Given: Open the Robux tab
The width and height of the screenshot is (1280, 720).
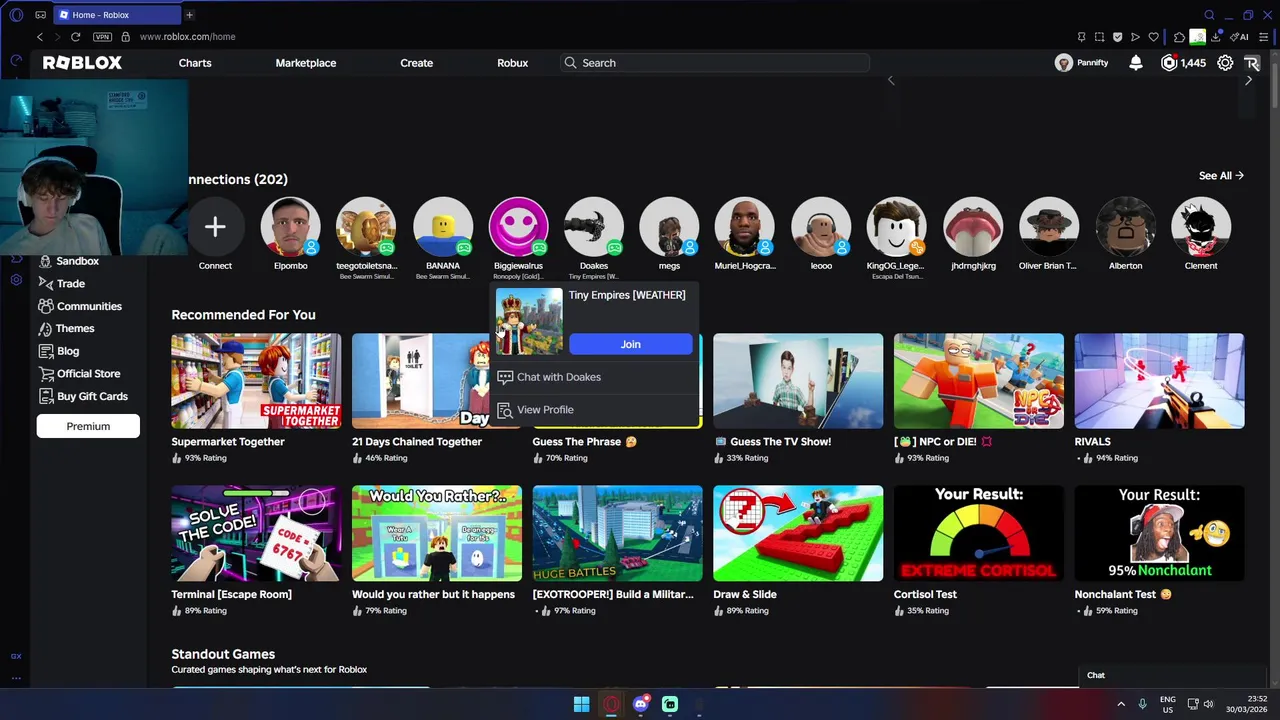Looking at the screenshot, I should [x=513, y=63].
